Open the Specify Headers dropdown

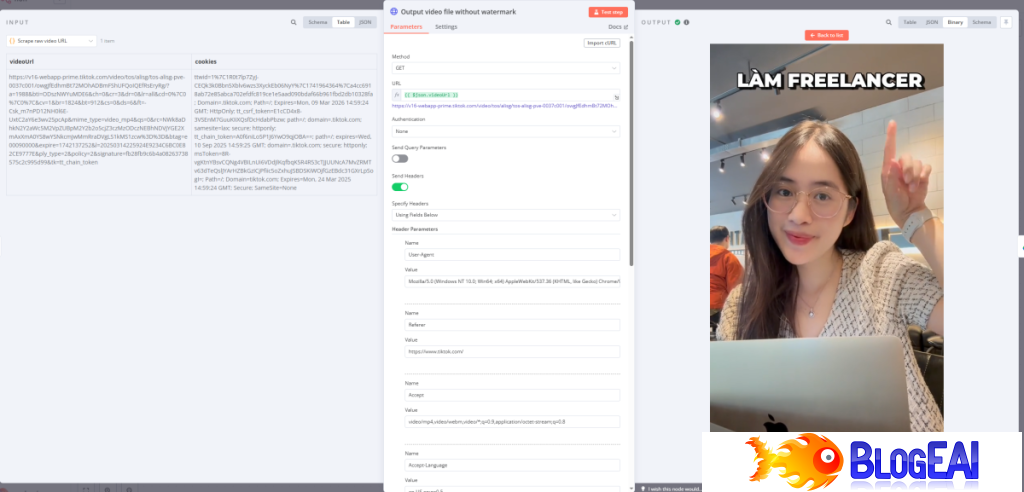click(x=505, y=214)
